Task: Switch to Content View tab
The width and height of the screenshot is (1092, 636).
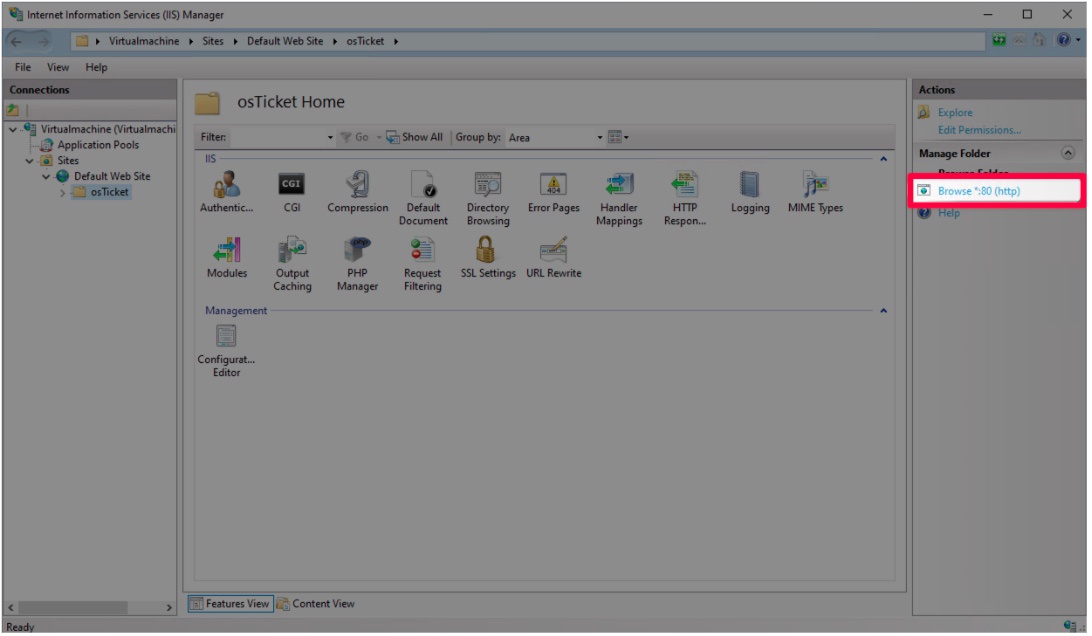Action: coord(316,603)
